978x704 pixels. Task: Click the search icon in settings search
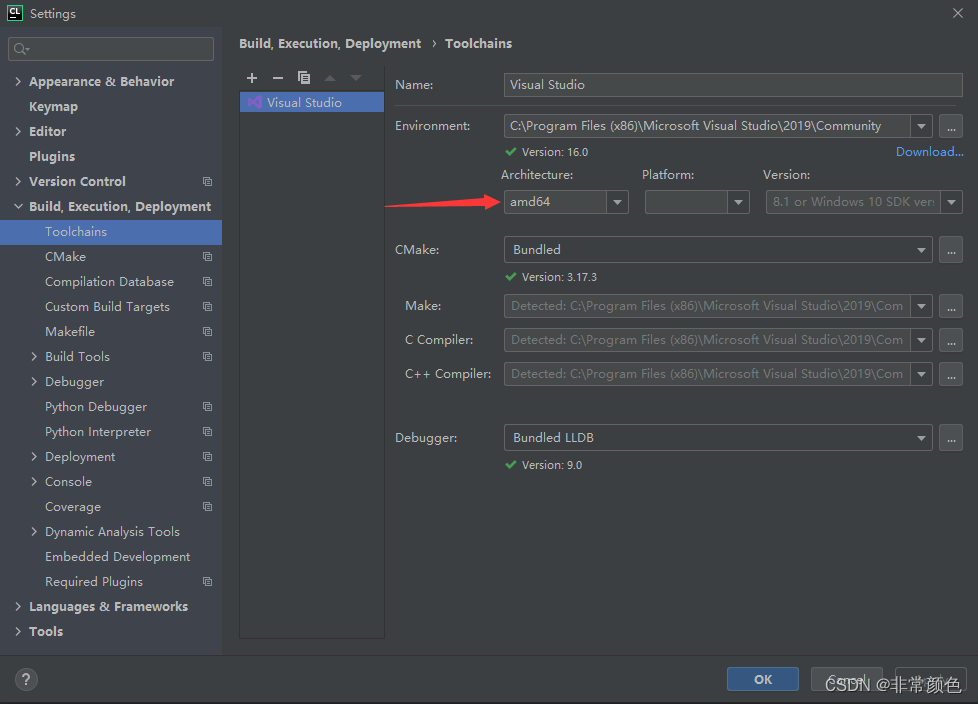[x=21, y=49]
